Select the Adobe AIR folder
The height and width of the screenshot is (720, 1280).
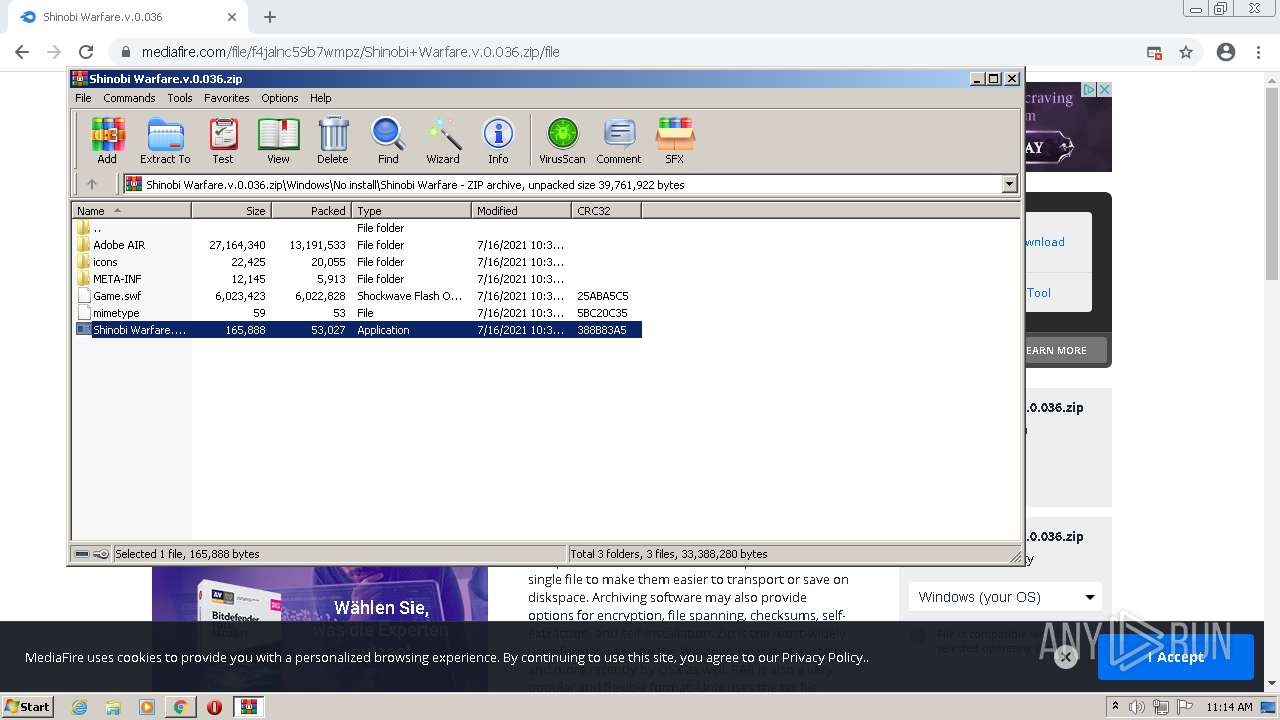[x=358, y=245]
